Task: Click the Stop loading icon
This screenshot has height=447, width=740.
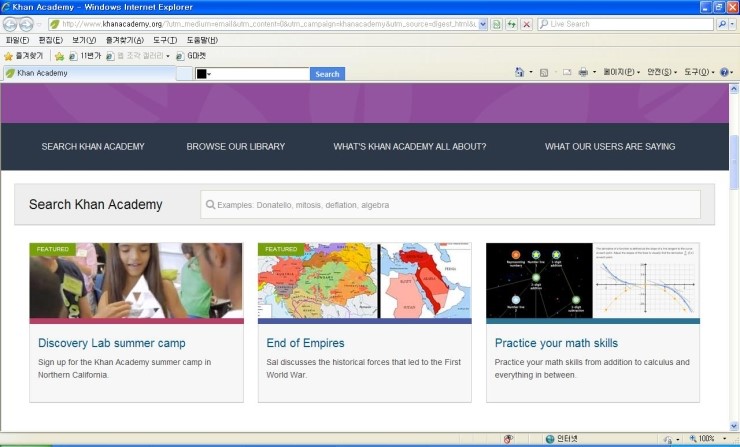Action: click(x=526, y=23)
